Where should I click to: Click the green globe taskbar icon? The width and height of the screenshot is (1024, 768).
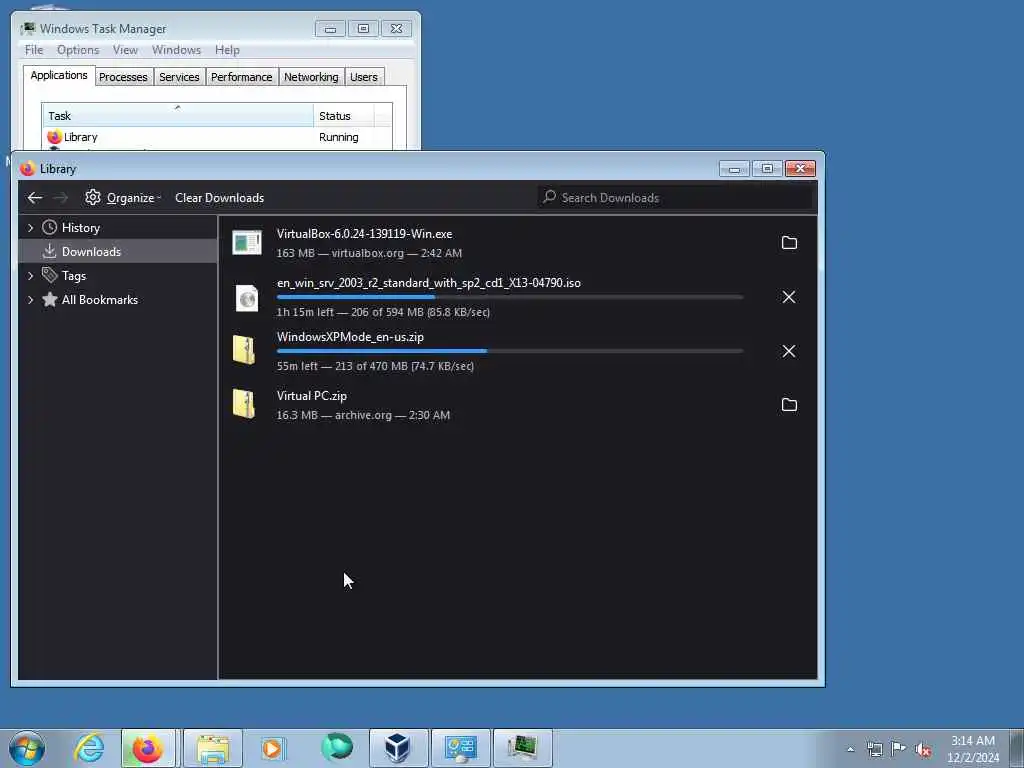point(337,748)
